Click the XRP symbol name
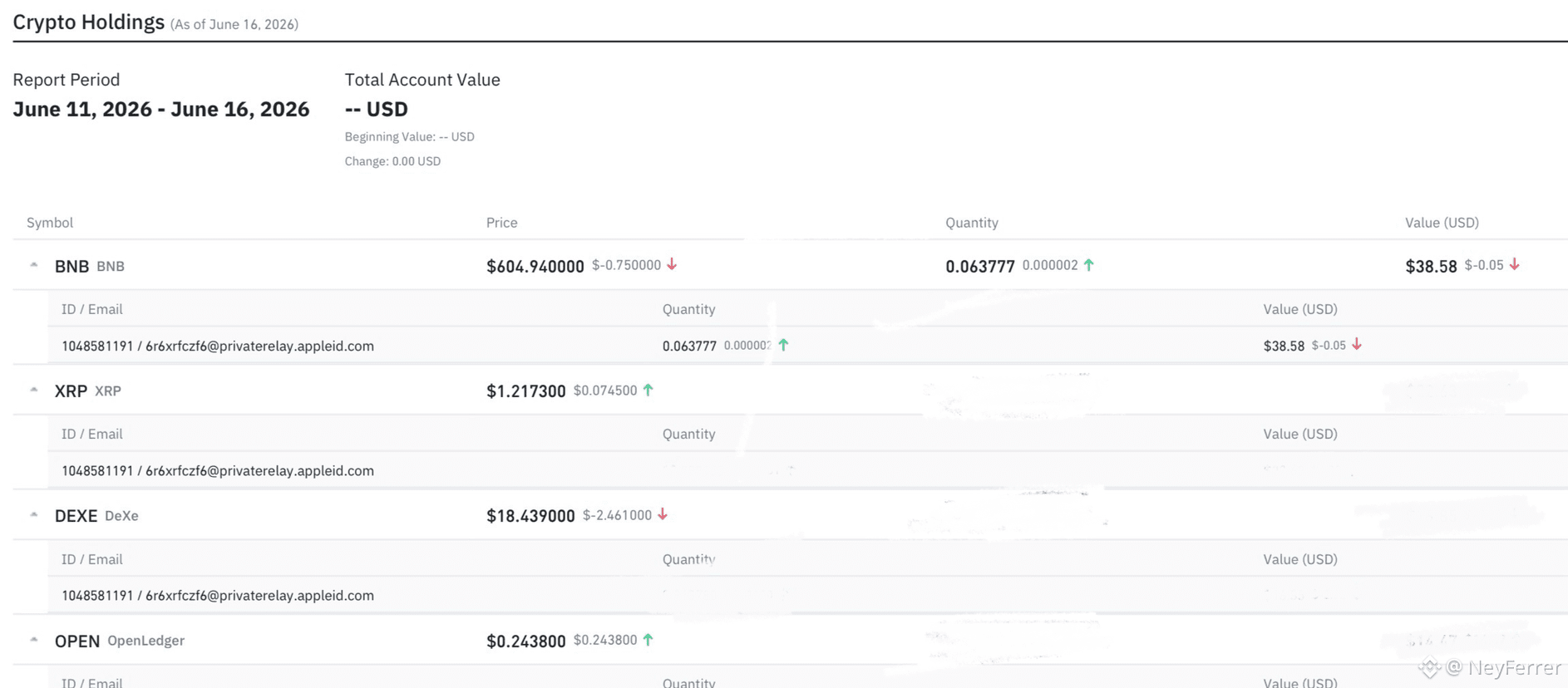Image resolution: width=1568 pixels, height=688 pixels. 71,391
